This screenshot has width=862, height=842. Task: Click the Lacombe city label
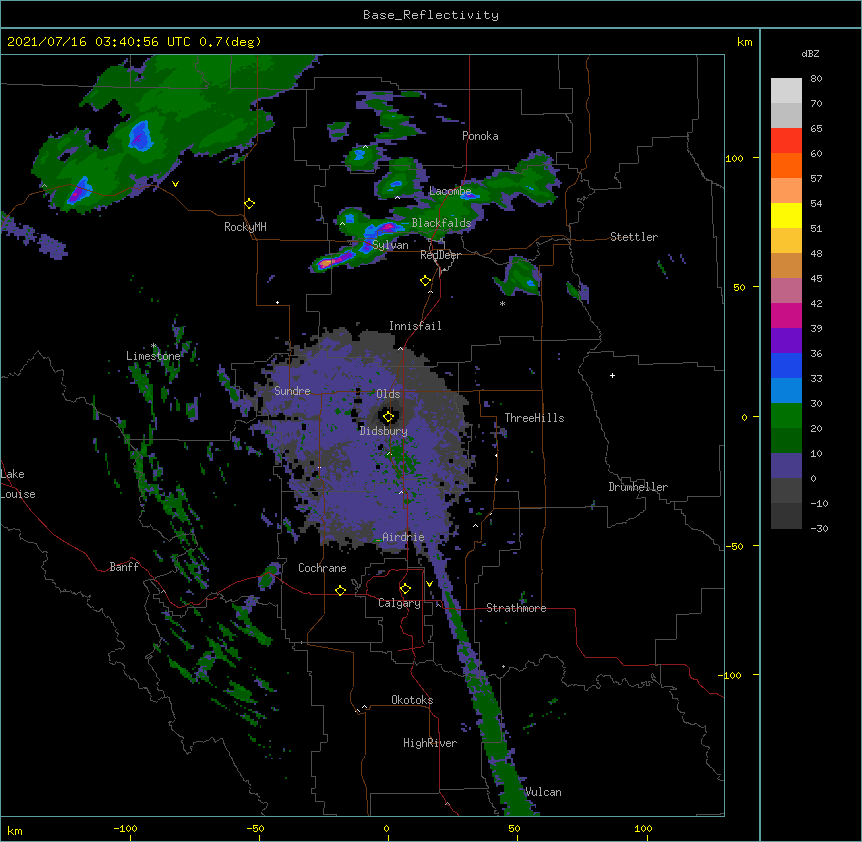click(450, 191)
